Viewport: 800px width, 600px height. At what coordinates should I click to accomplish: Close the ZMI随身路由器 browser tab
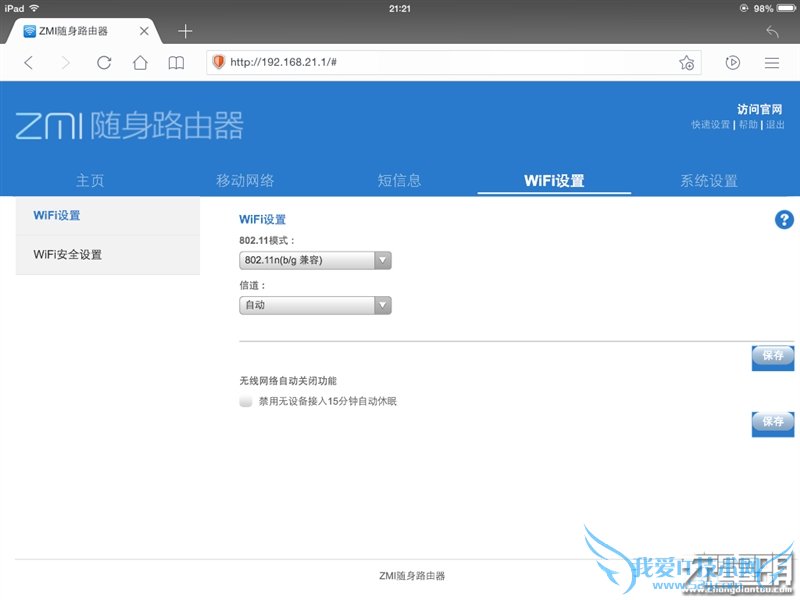[144, 31]
